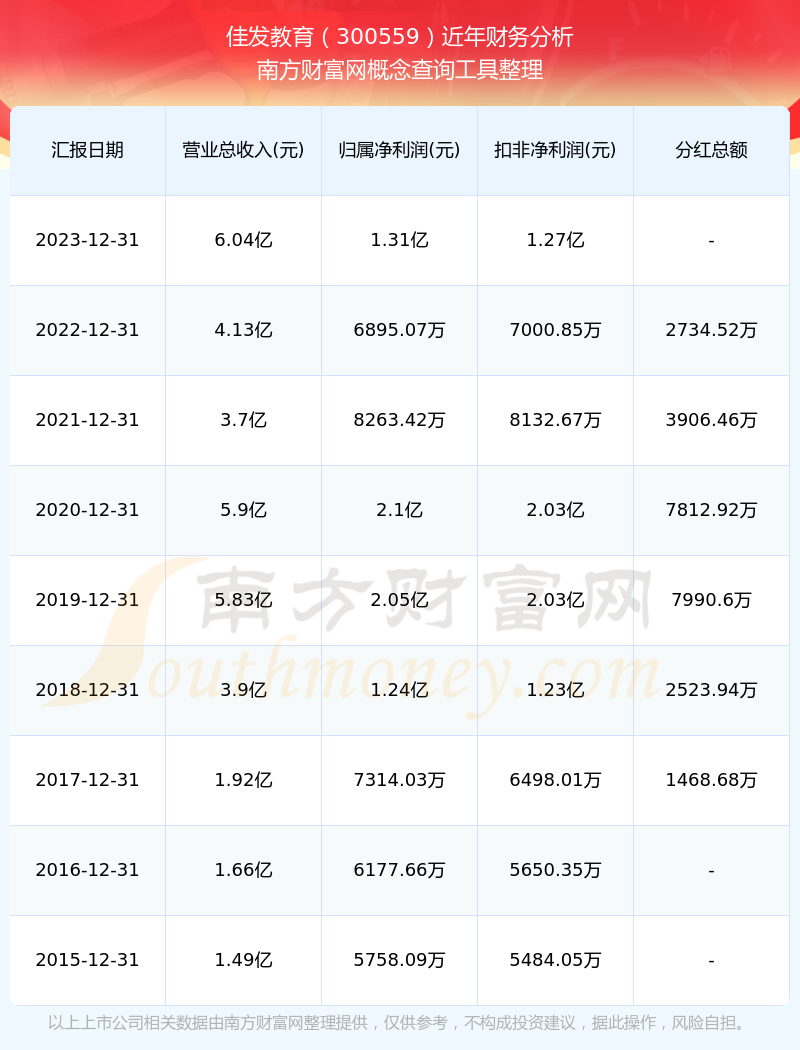Click the 5.9亿 revenue cell
The width and height of the screenshot is (800, 1050).
pyautogui.click(x=244, y=510)
